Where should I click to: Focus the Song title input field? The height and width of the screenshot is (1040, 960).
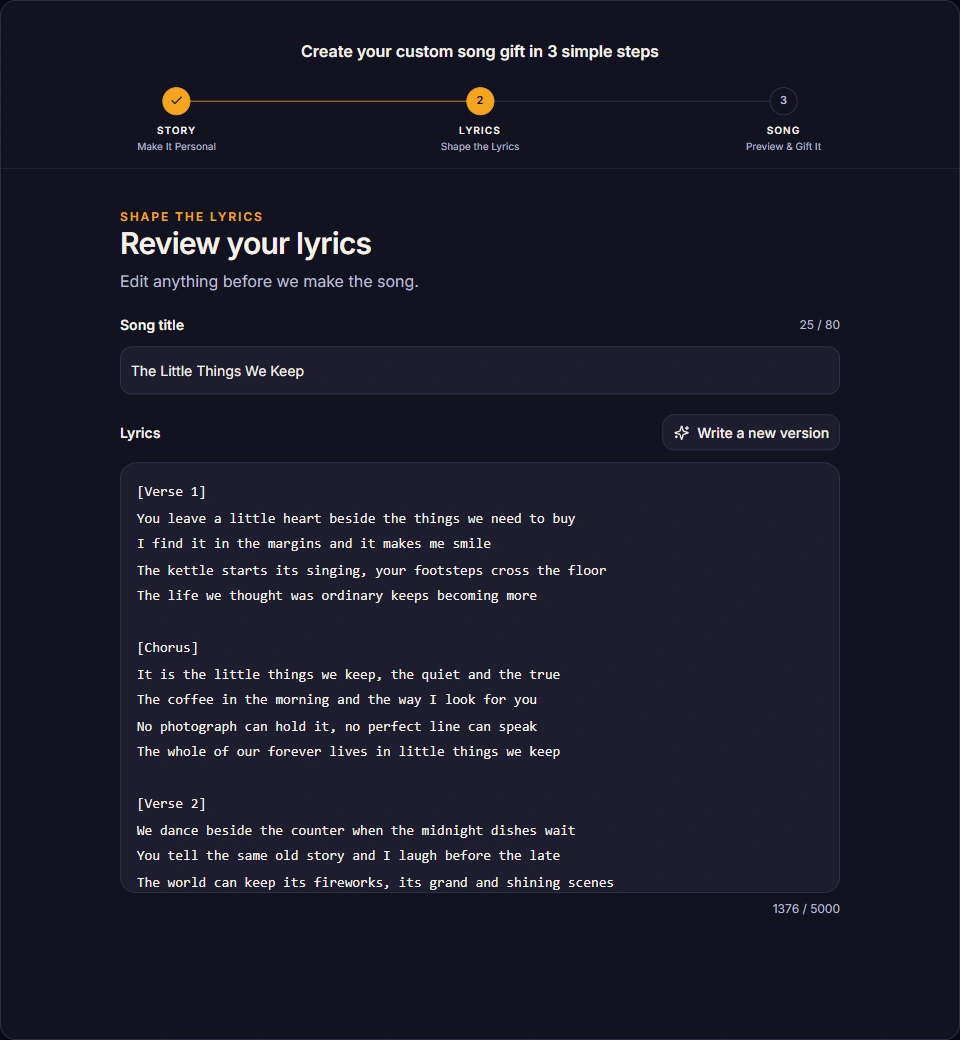click(480, 371)
